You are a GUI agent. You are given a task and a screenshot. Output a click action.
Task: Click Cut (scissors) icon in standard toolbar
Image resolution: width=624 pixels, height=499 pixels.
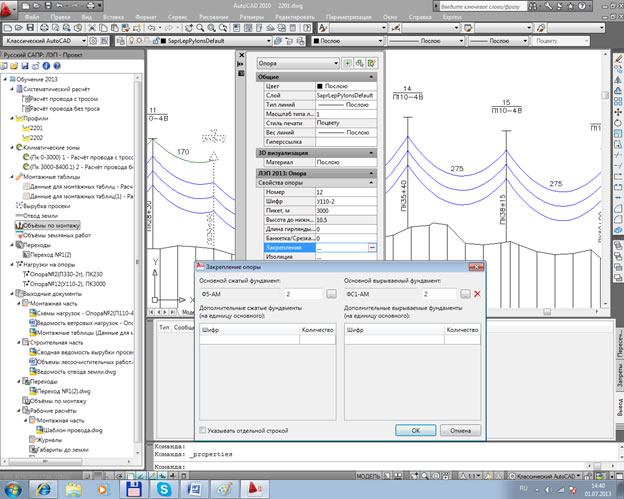pyautogui.click(x=92, y=28)
